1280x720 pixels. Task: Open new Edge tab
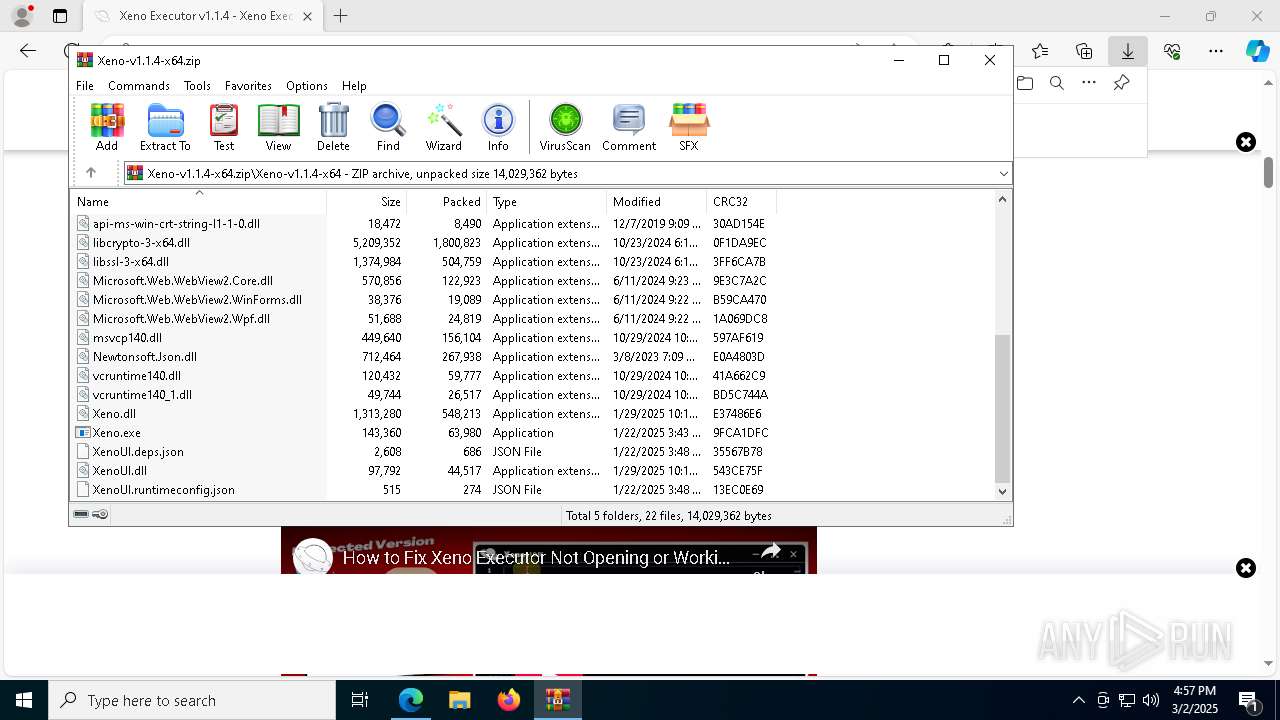[341, 16]
